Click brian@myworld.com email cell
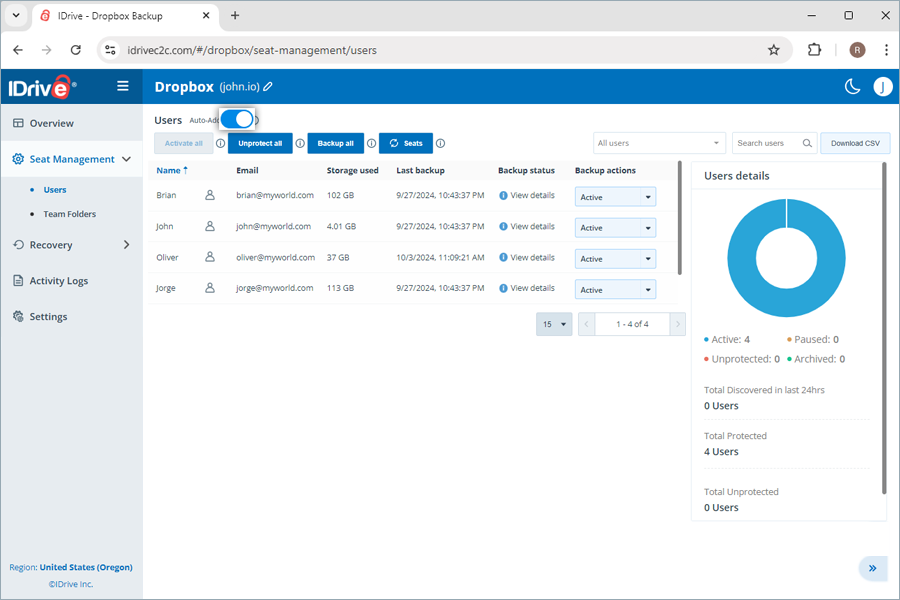This screenshot has height=600, width=900. click(275, 195)
